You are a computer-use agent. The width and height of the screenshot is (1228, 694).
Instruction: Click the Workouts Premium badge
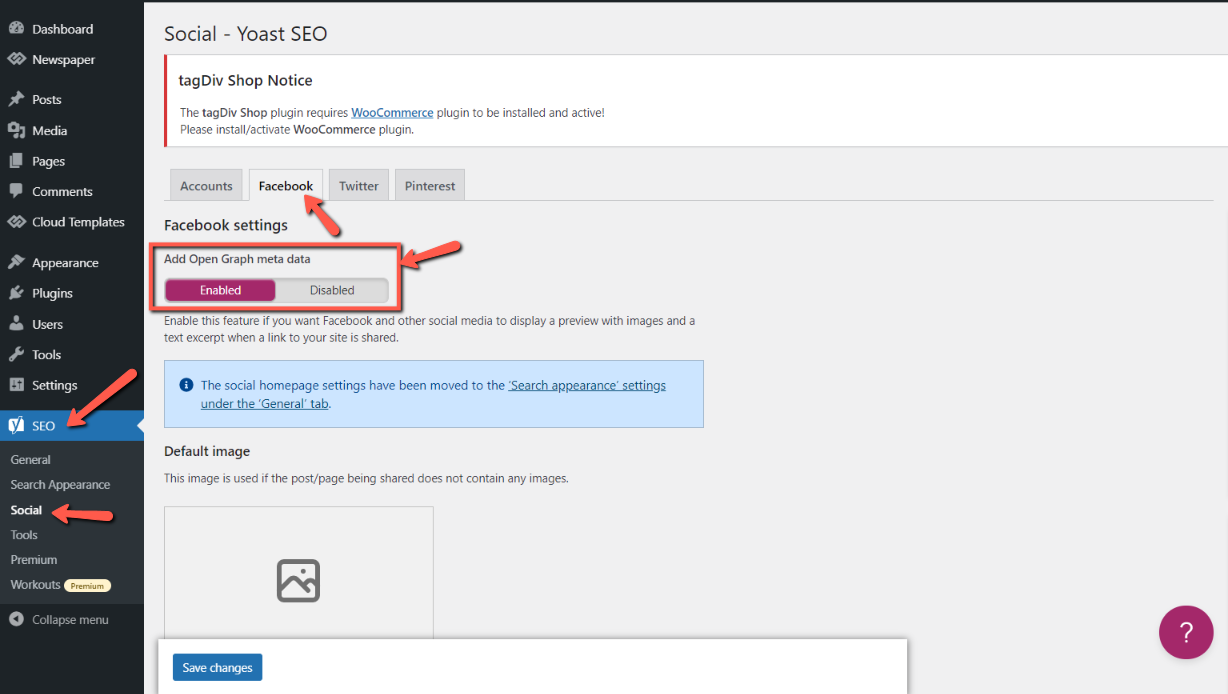click(87, 585)
